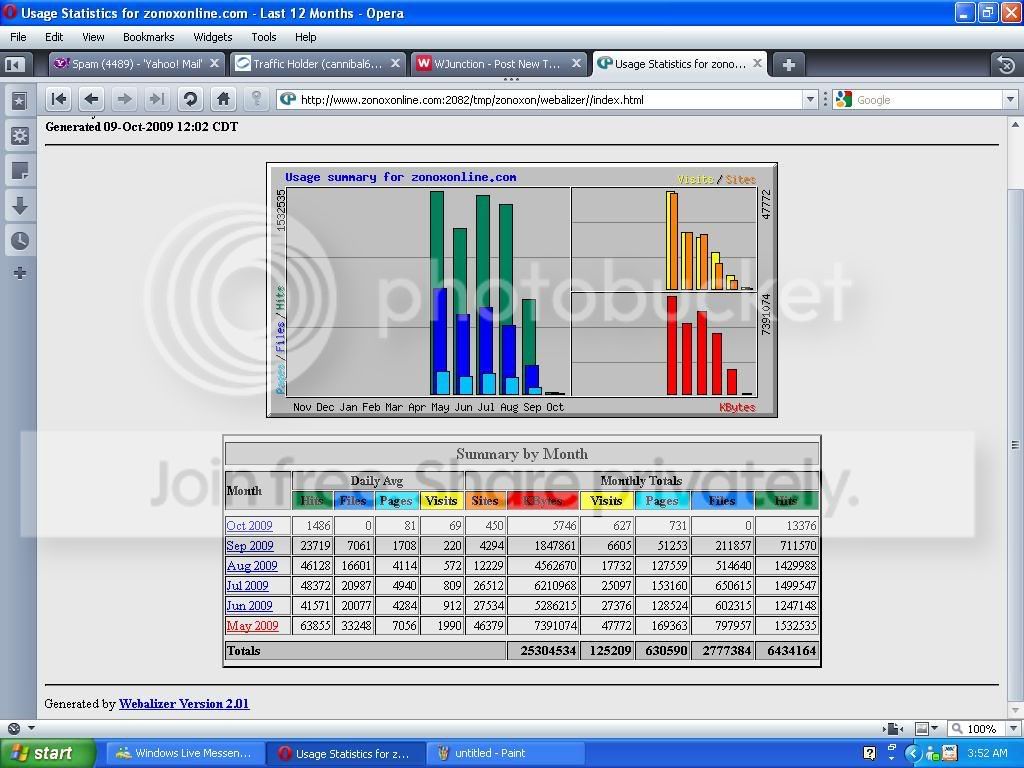1024x768 pixels.
Task: Click the Back arrow button
Action: pos(91,99)
